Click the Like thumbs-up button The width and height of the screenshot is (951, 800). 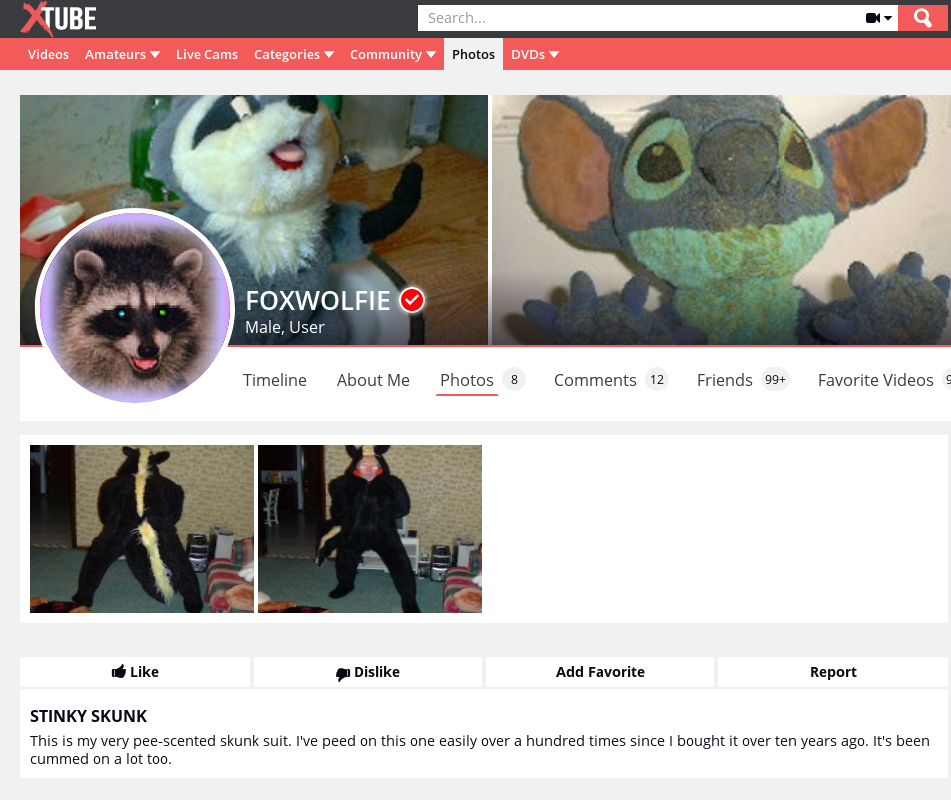135,672
